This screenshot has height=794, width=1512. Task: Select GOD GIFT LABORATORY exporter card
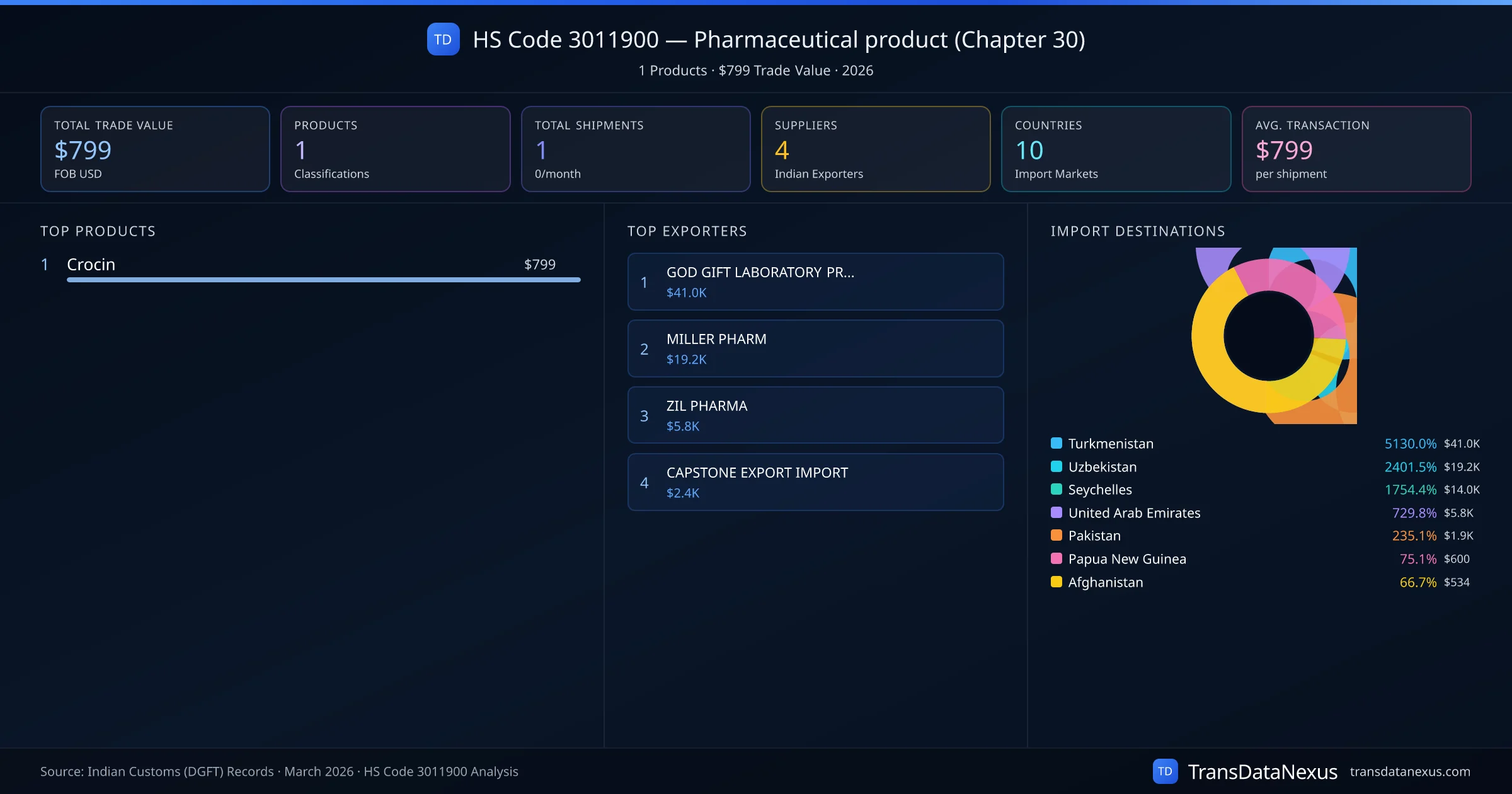coord(815,282)
